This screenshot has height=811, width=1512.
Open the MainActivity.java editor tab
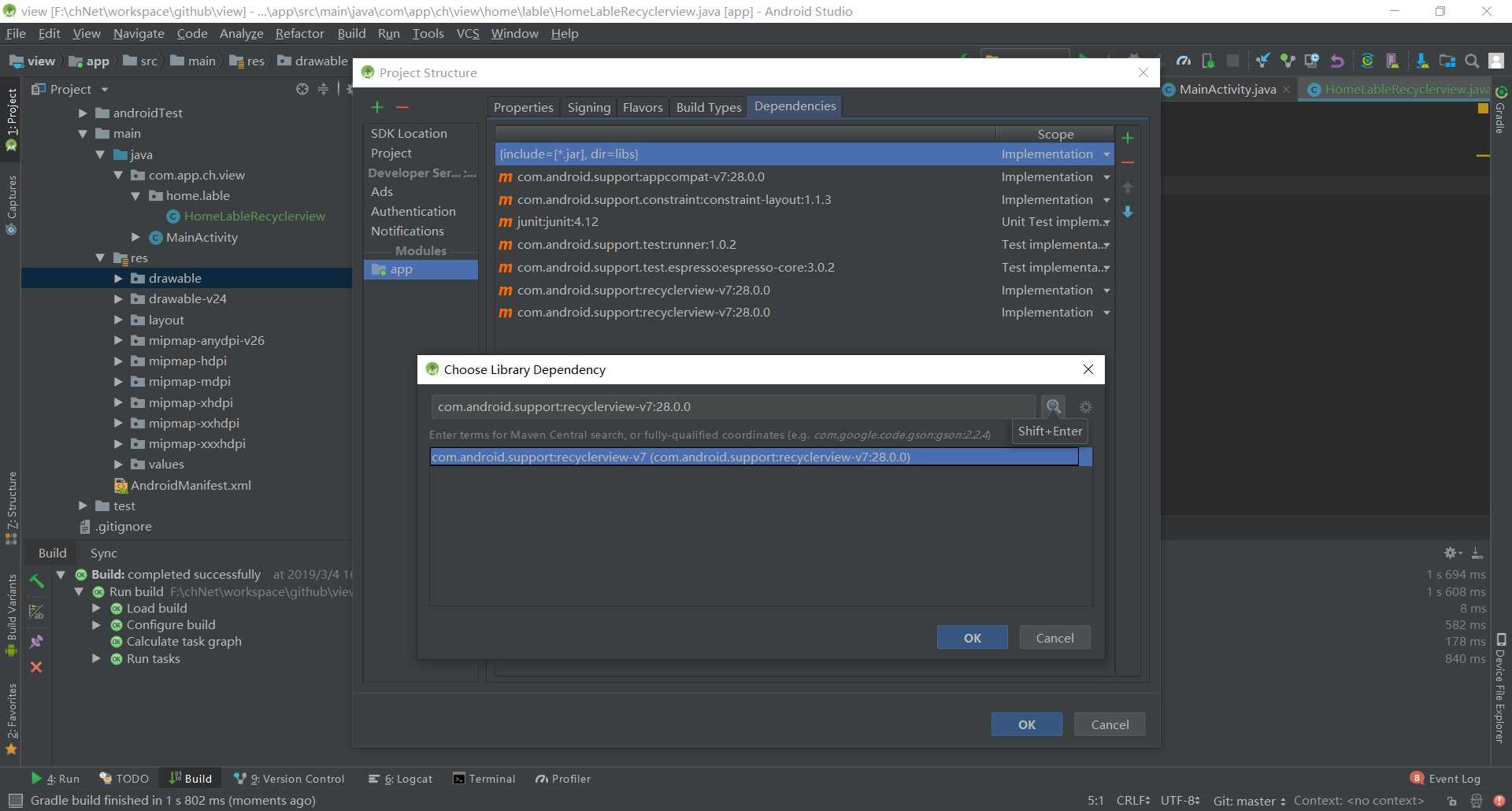tap(1227, 89)
